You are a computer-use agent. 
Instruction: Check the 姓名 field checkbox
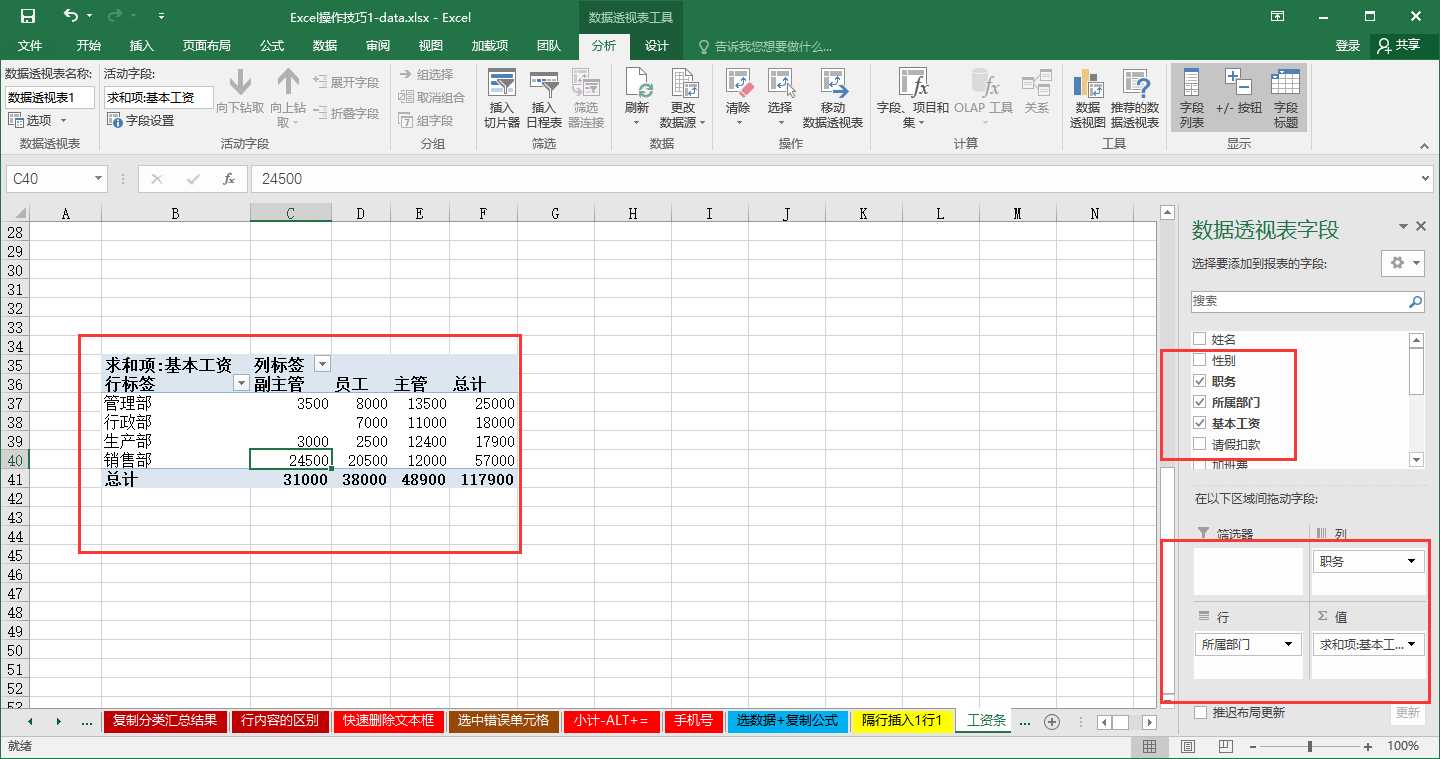(1200, 340)
